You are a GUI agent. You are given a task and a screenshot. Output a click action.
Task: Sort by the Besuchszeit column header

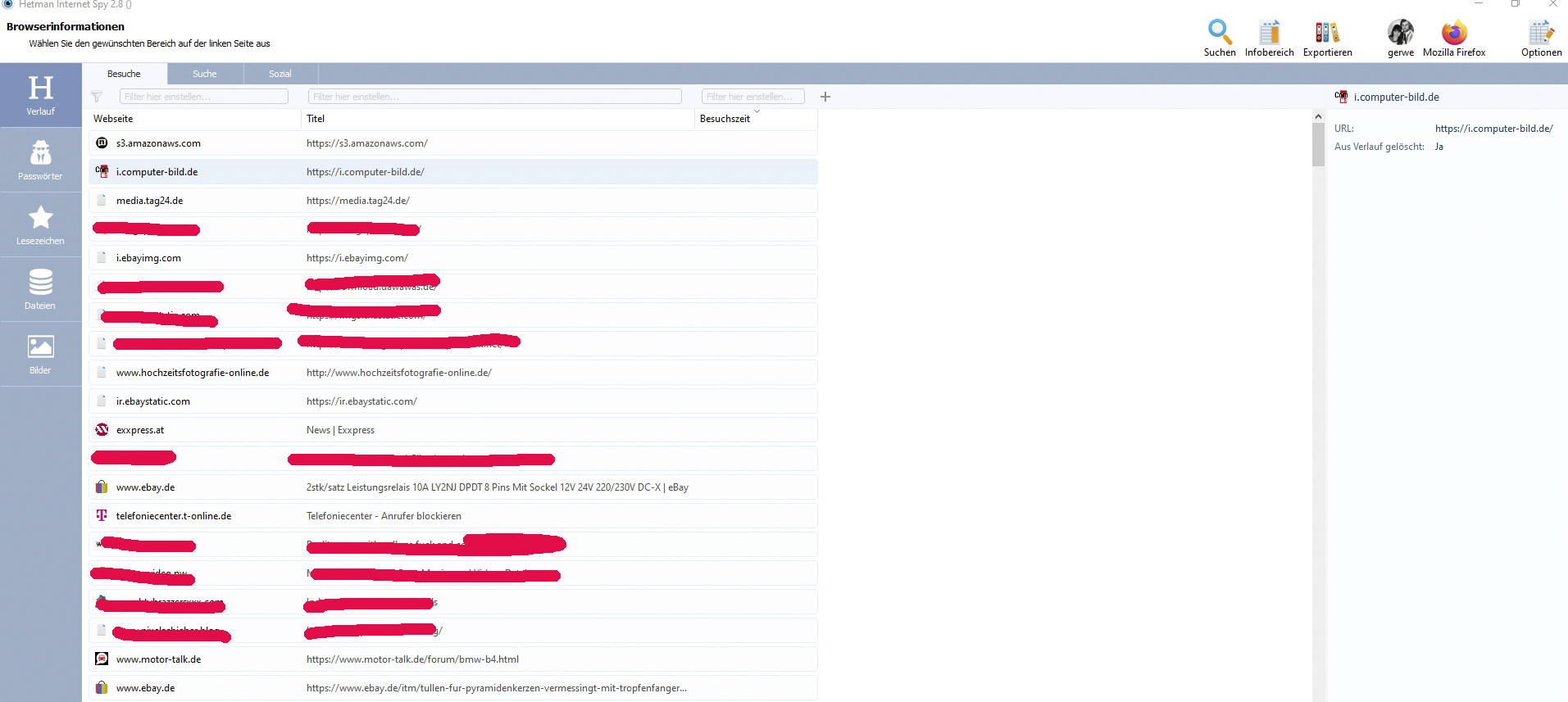tap(756, 119)
